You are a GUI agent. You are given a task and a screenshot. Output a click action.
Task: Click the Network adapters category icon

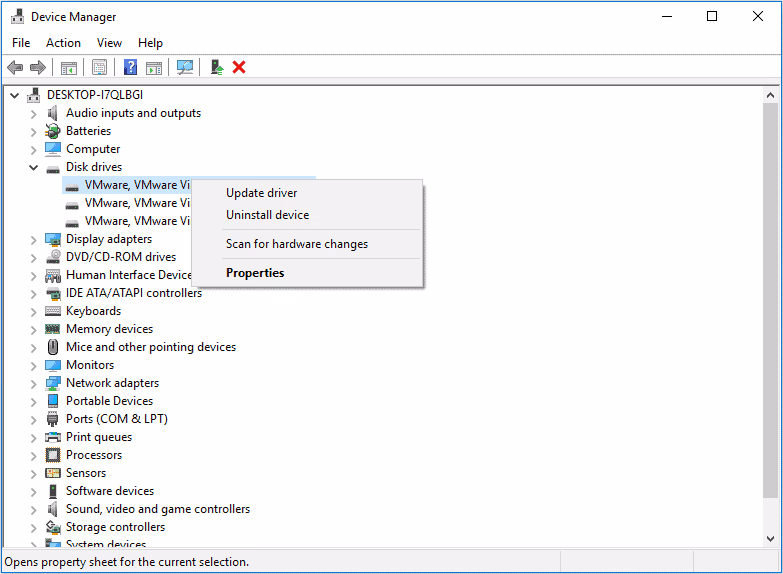53,383
